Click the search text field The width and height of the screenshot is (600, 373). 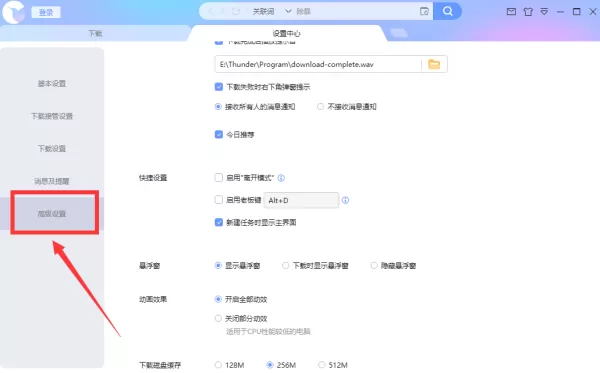[356, 11]
